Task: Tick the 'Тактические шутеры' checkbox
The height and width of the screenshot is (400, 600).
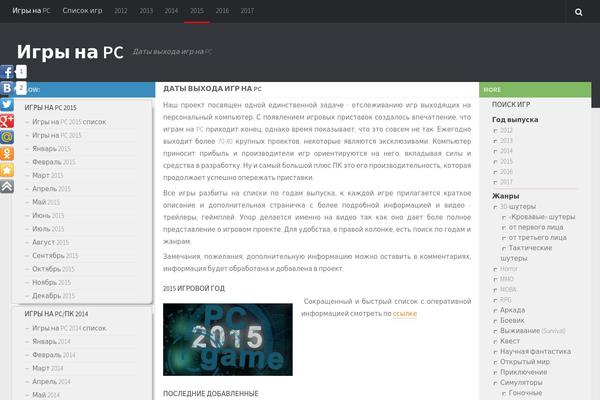Action: pos(504,248)
